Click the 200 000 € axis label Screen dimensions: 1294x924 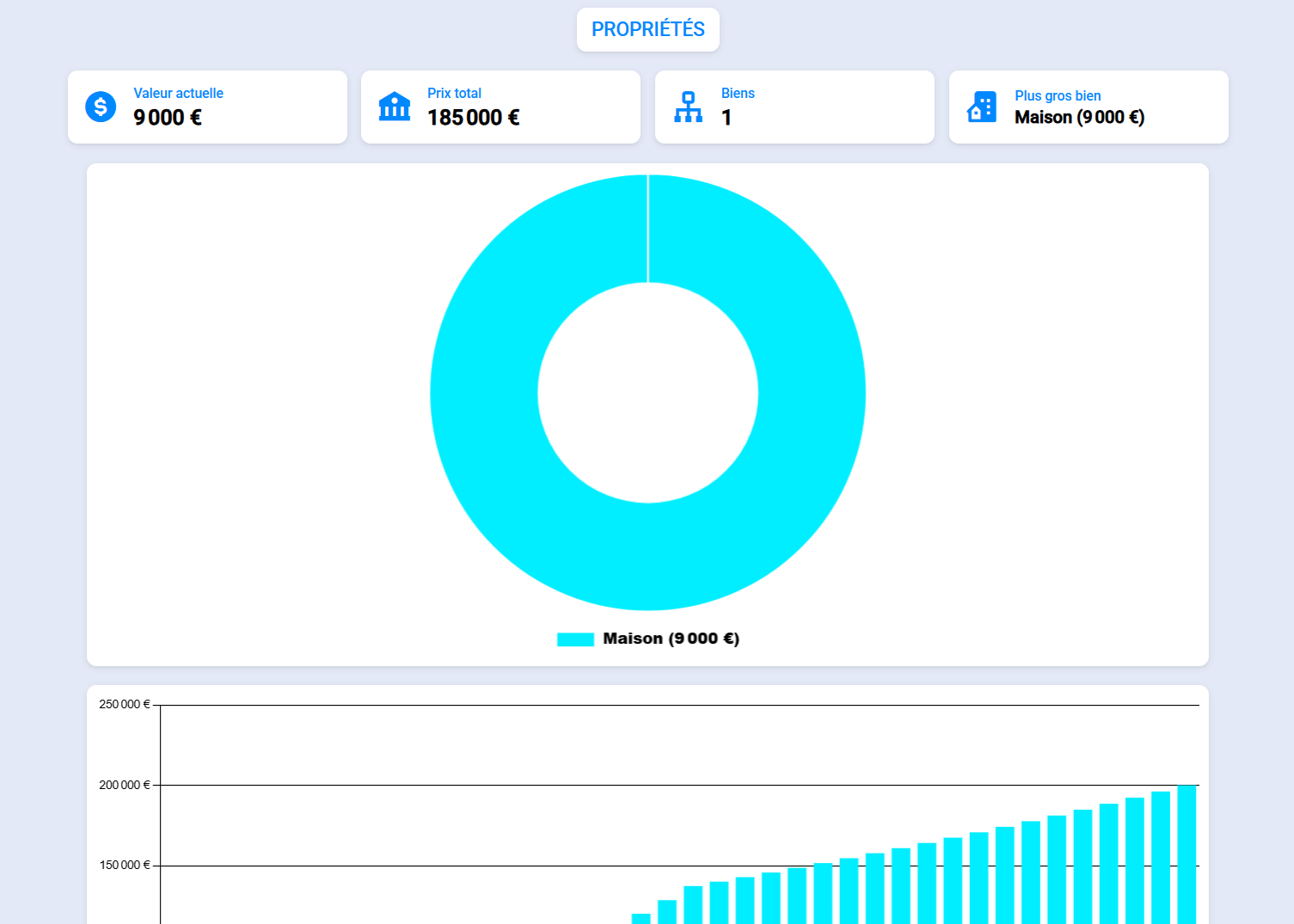pyautogui.click(x=125, y=785)
